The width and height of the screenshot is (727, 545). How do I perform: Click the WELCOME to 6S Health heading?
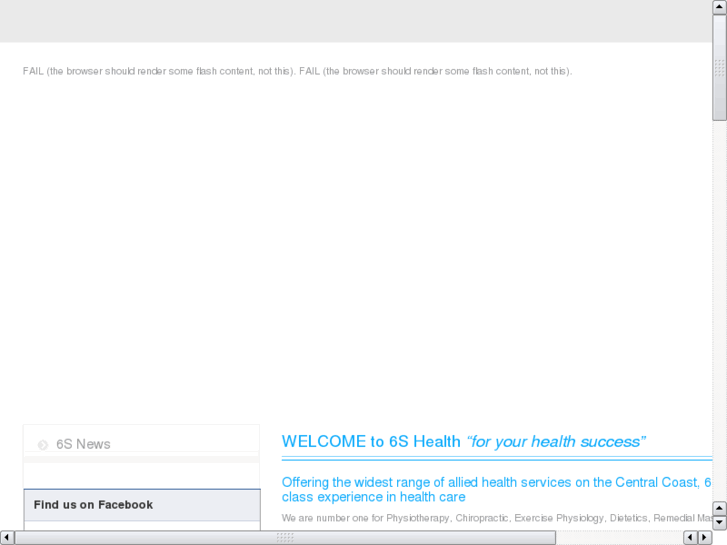point(463,442)
